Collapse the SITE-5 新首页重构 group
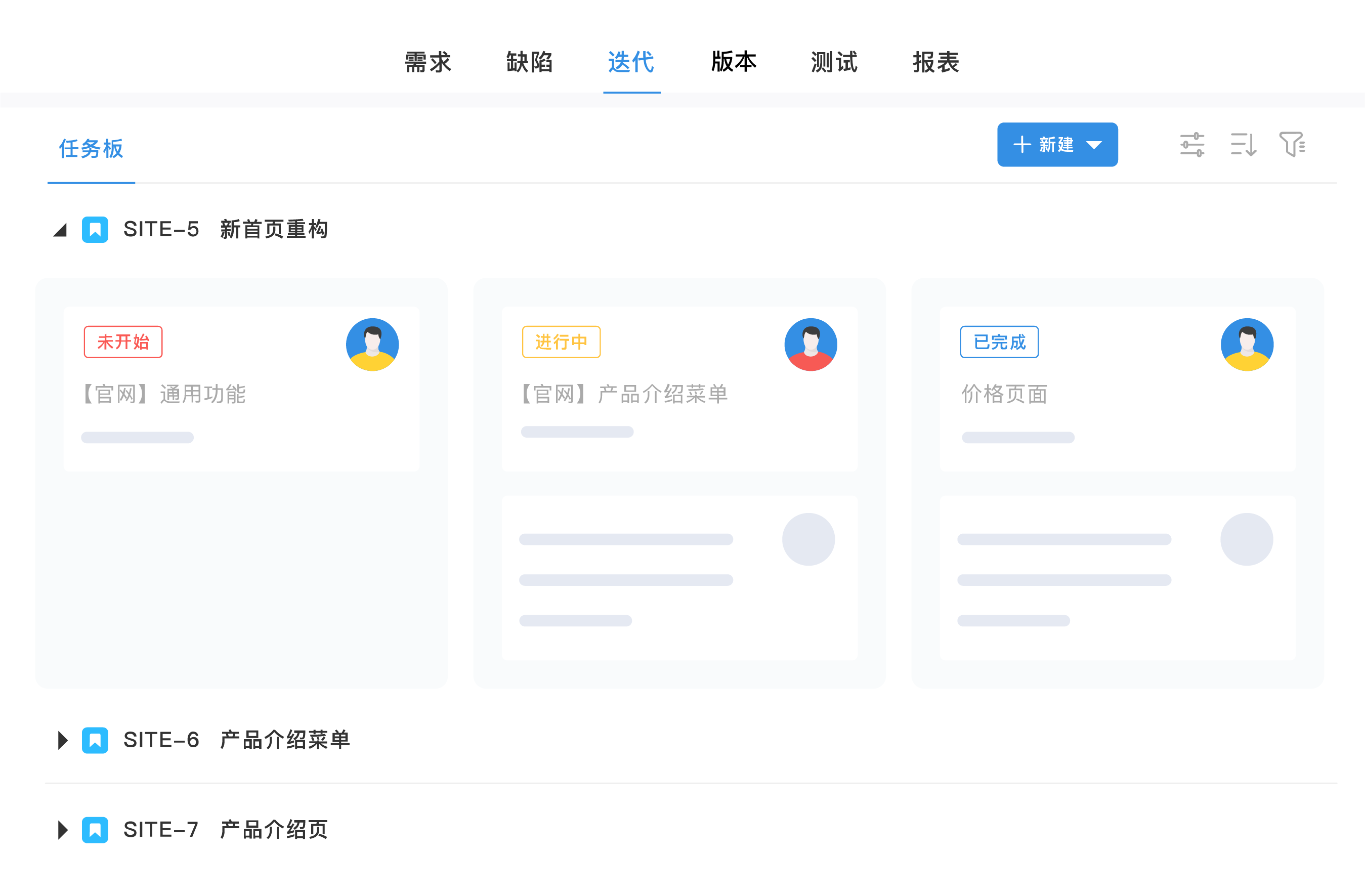This screenshot has height=896, width=1365. (x=60, y=230)
